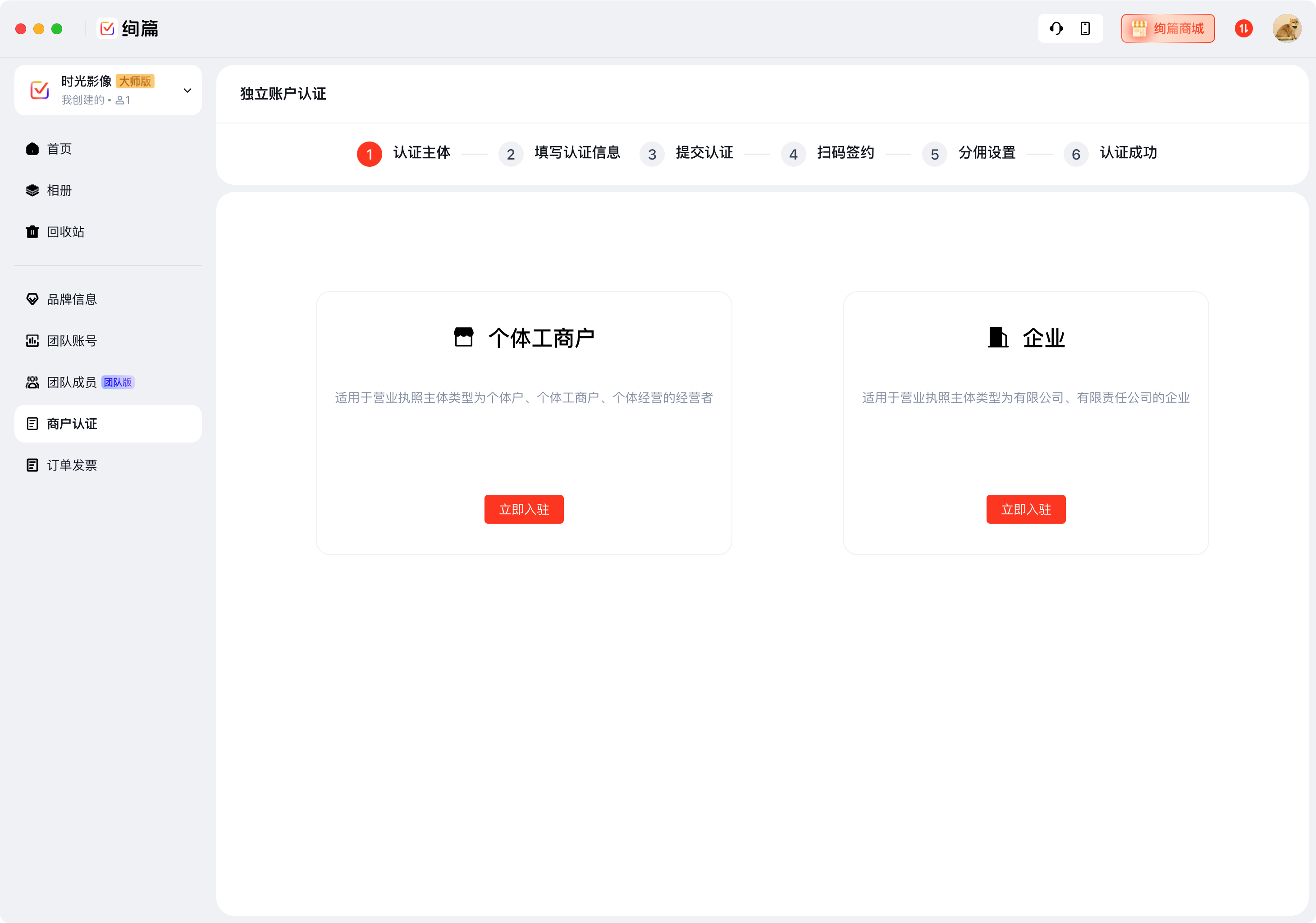Open 团队账号 team account page

72,341
